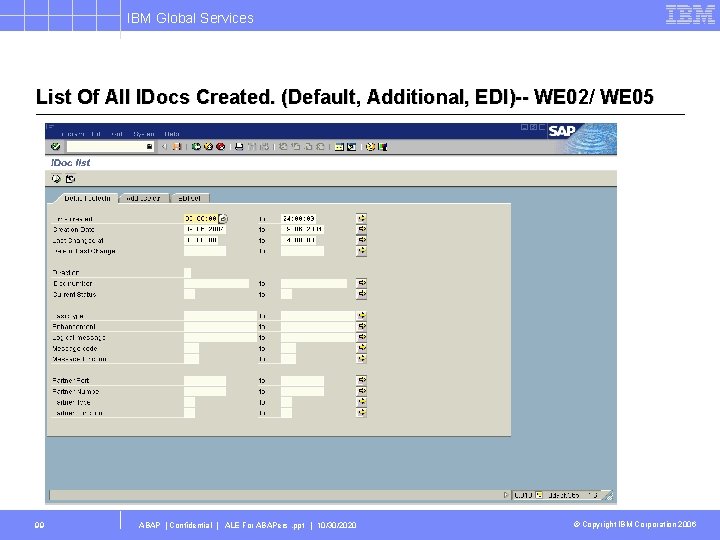Click the Basic type from field
The width and height of the screenshot is (720, 540).
[x=220, y=315]
